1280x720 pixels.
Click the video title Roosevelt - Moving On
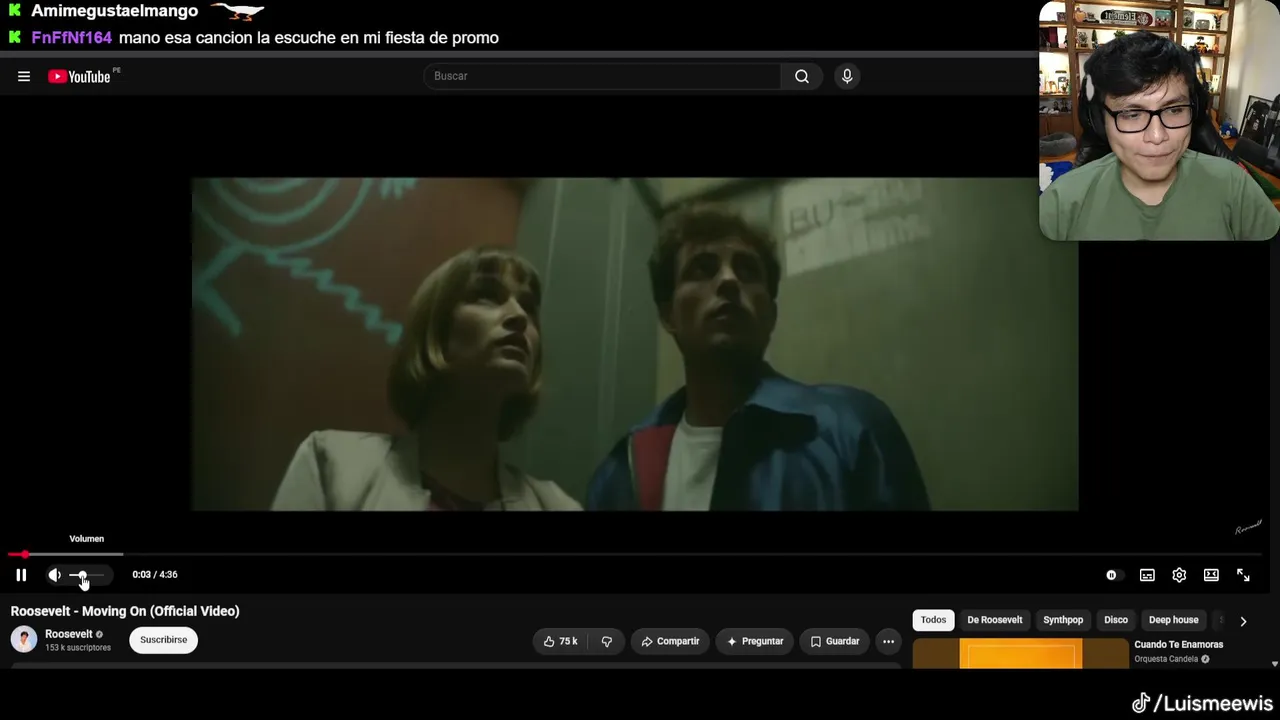[125, 611]
